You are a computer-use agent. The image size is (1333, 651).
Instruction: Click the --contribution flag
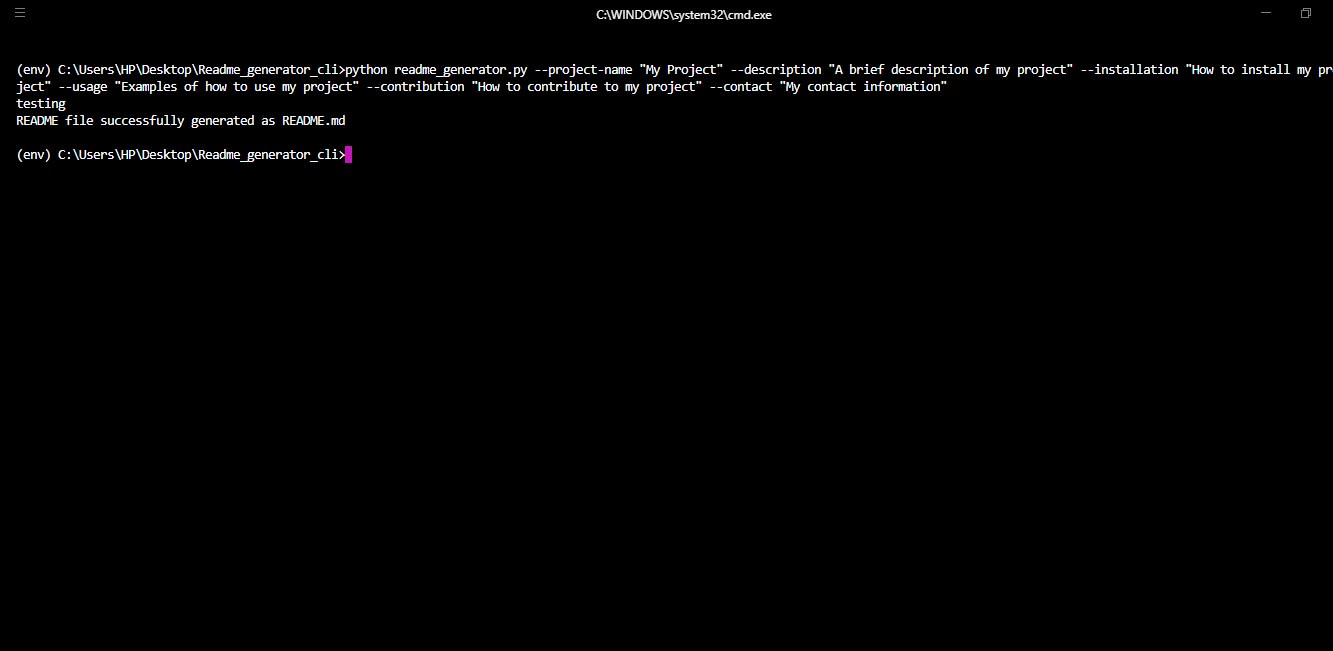click(x=415, y=87)
